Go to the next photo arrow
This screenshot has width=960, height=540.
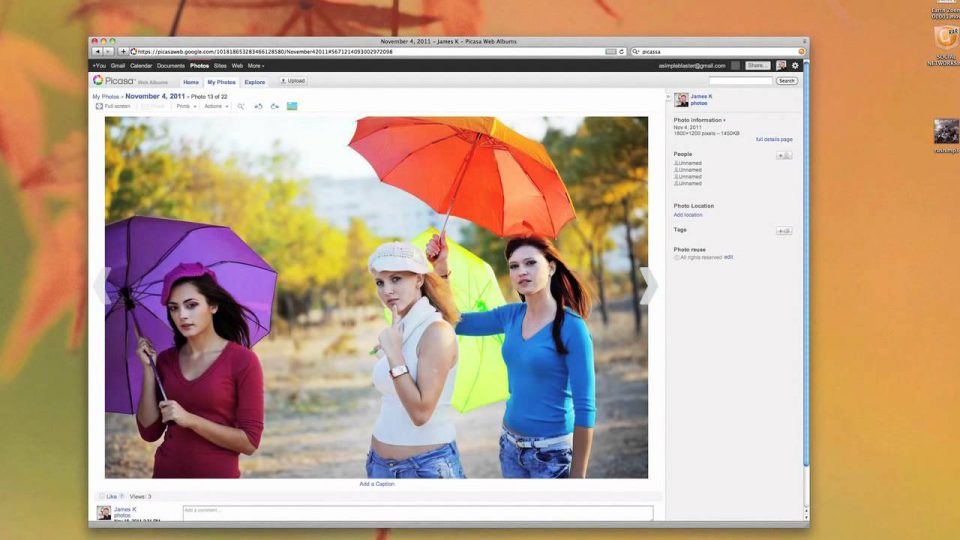coord(648,286)
